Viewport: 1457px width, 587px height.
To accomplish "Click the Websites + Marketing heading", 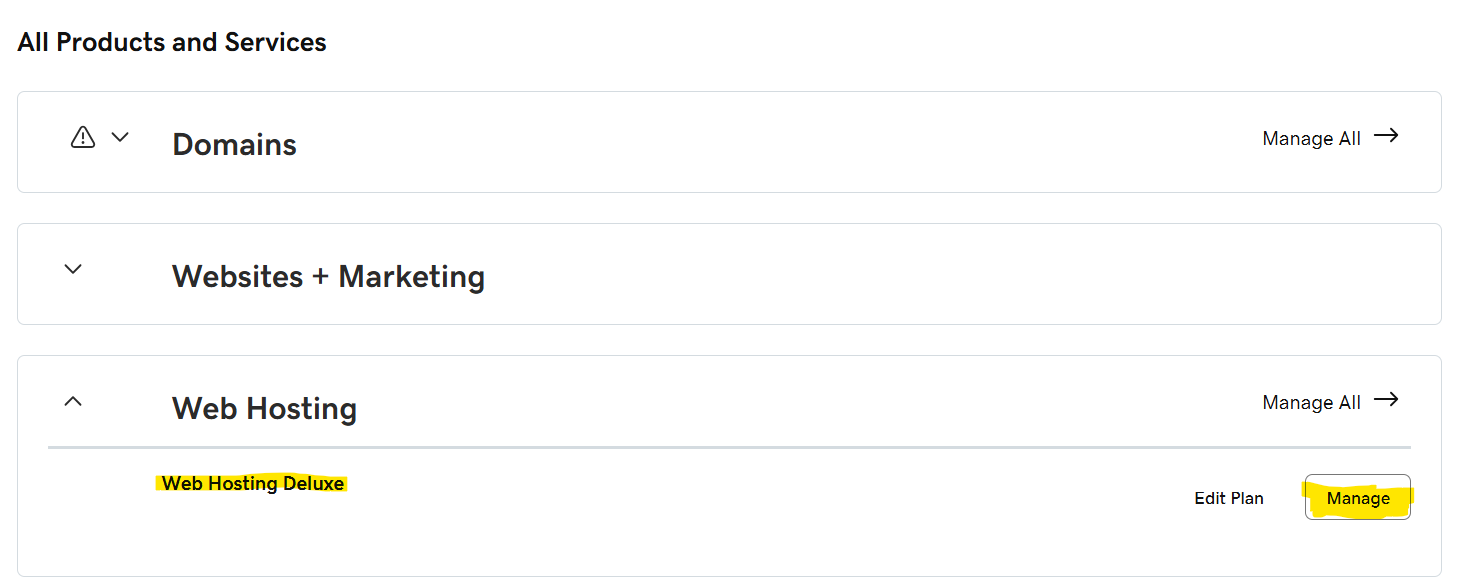I will [328, 276].
